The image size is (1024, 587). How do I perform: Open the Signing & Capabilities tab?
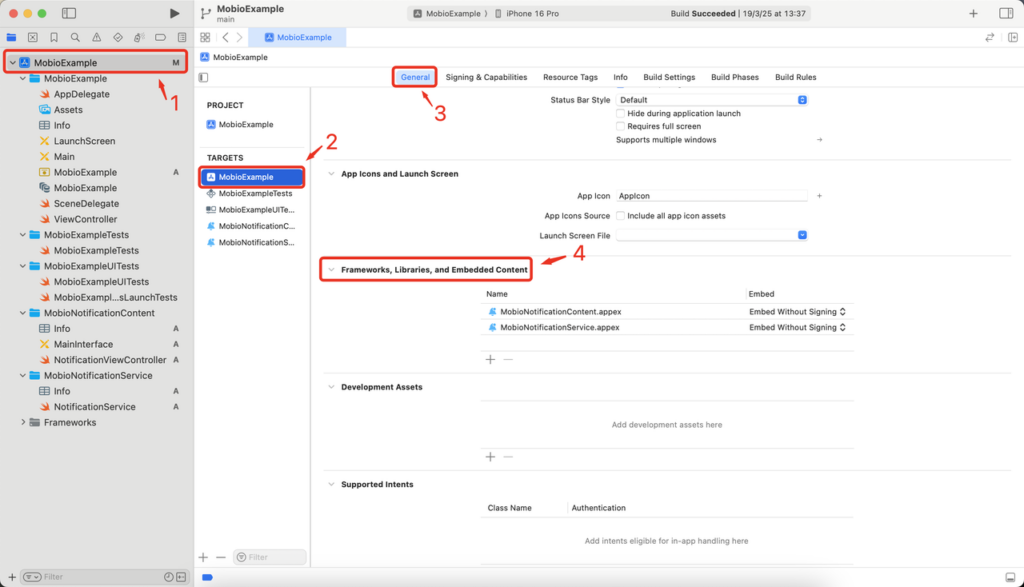coord(486,77)
